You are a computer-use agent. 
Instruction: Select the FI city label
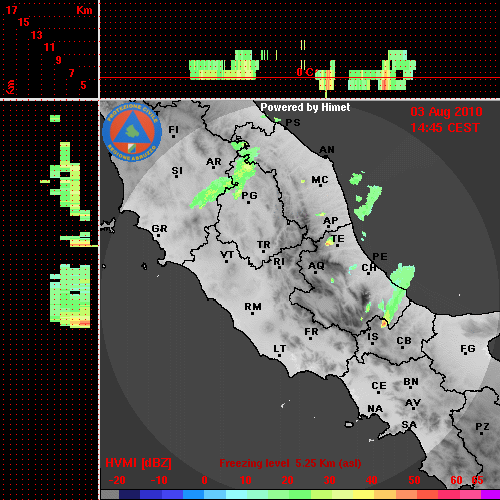point(173,130)
